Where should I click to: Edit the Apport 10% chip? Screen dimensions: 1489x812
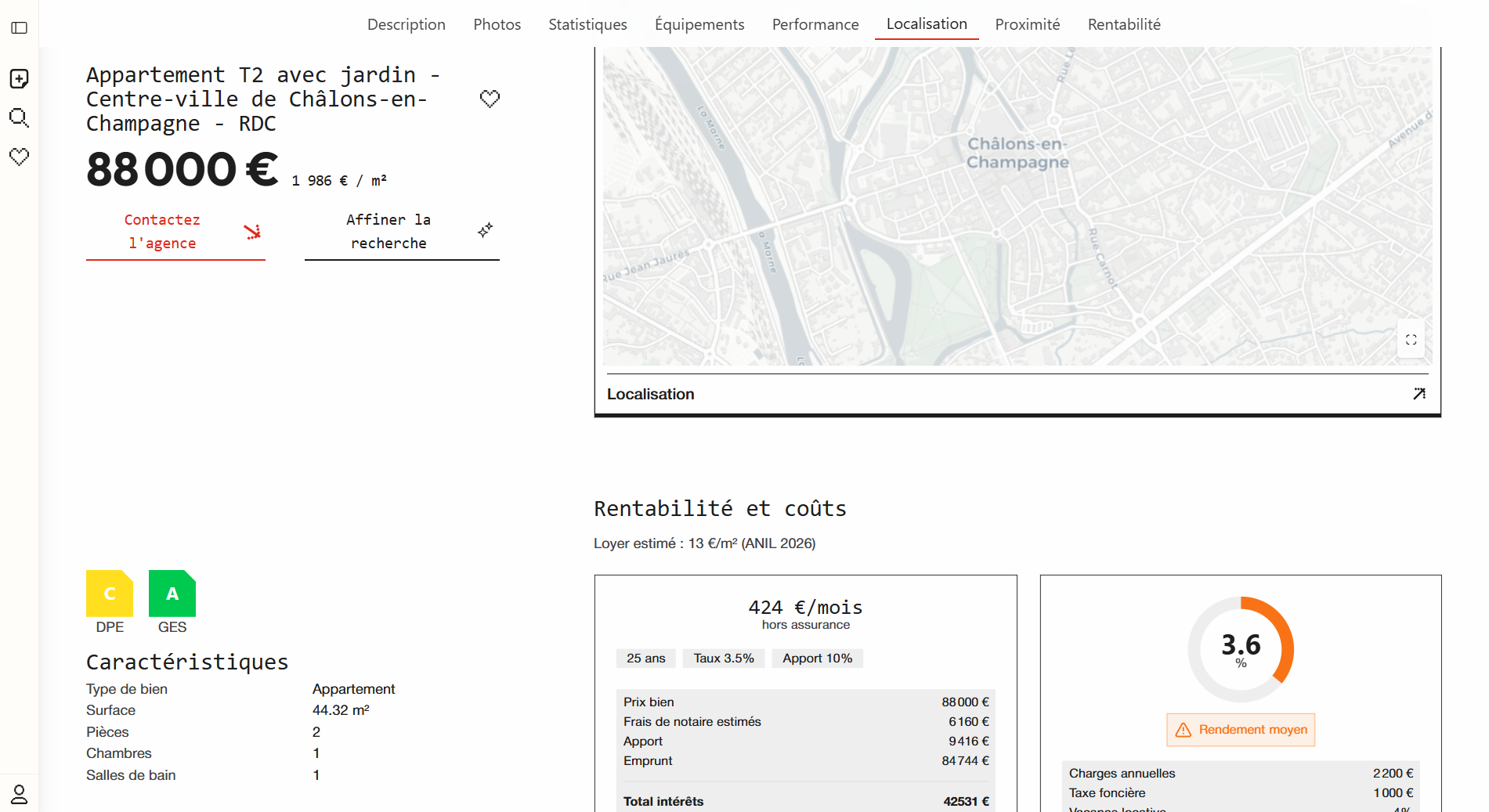coord(817,659)
